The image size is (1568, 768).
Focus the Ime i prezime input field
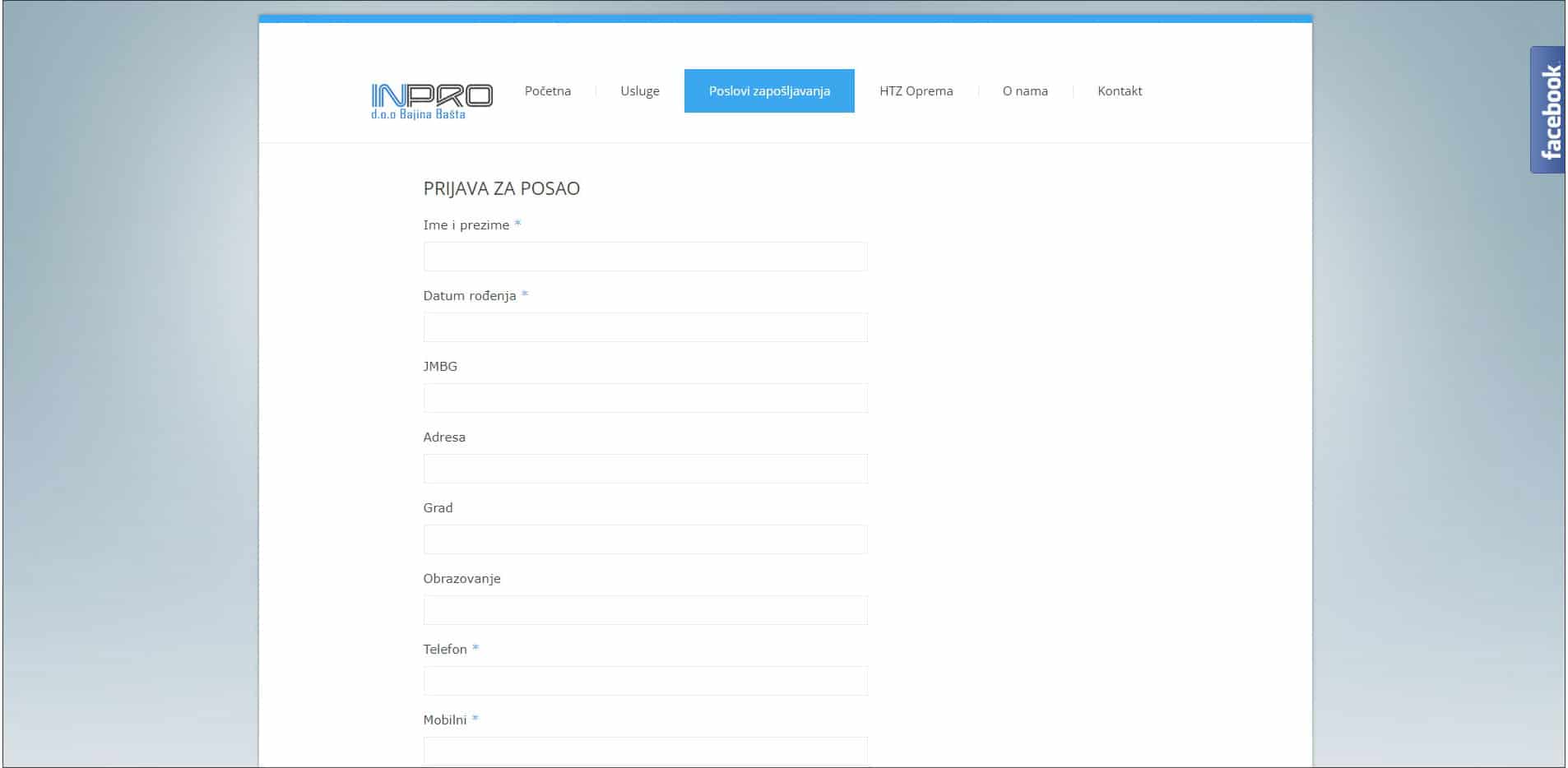click(645, 257)
